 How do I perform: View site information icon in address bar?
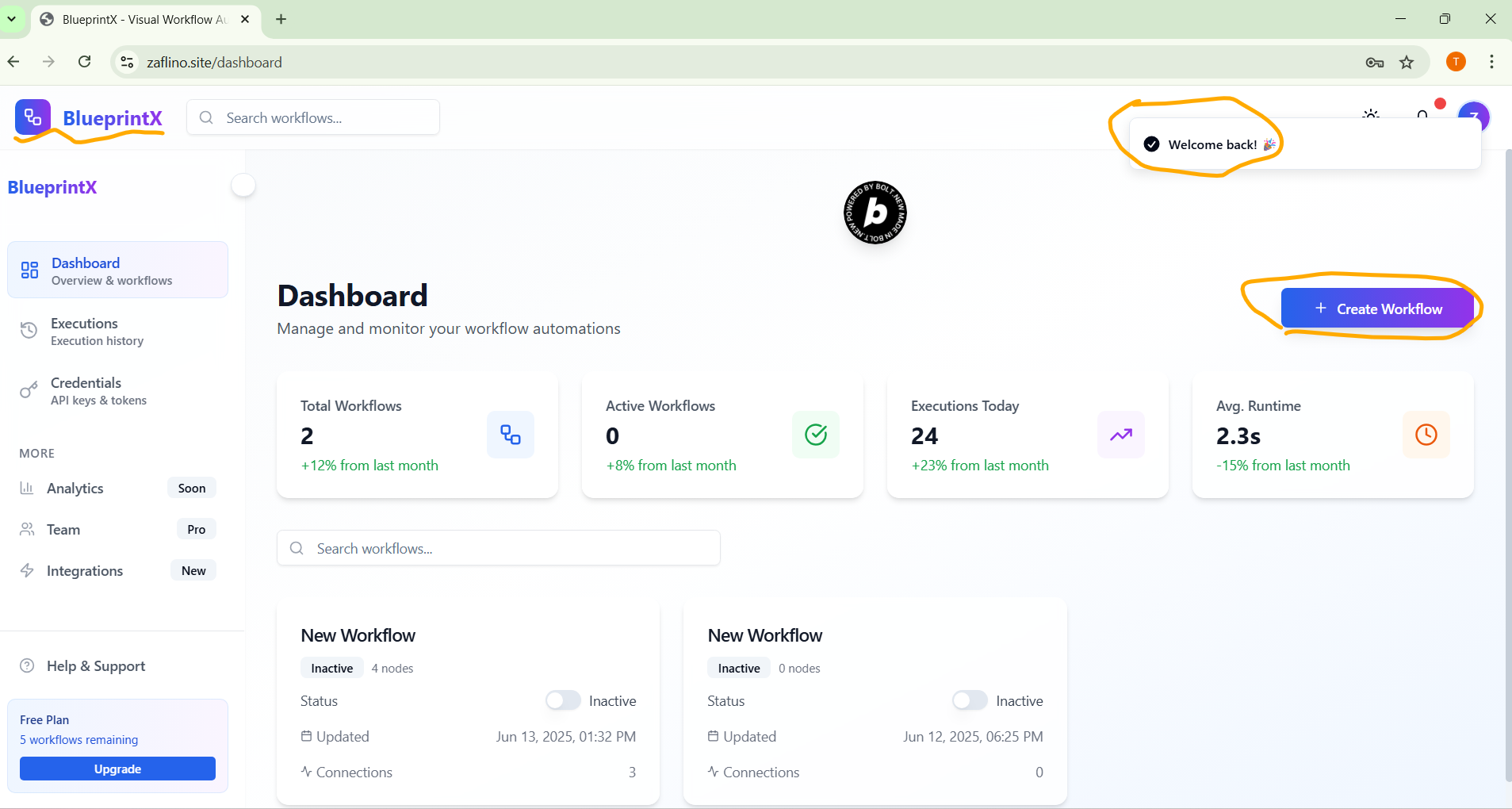127,62
